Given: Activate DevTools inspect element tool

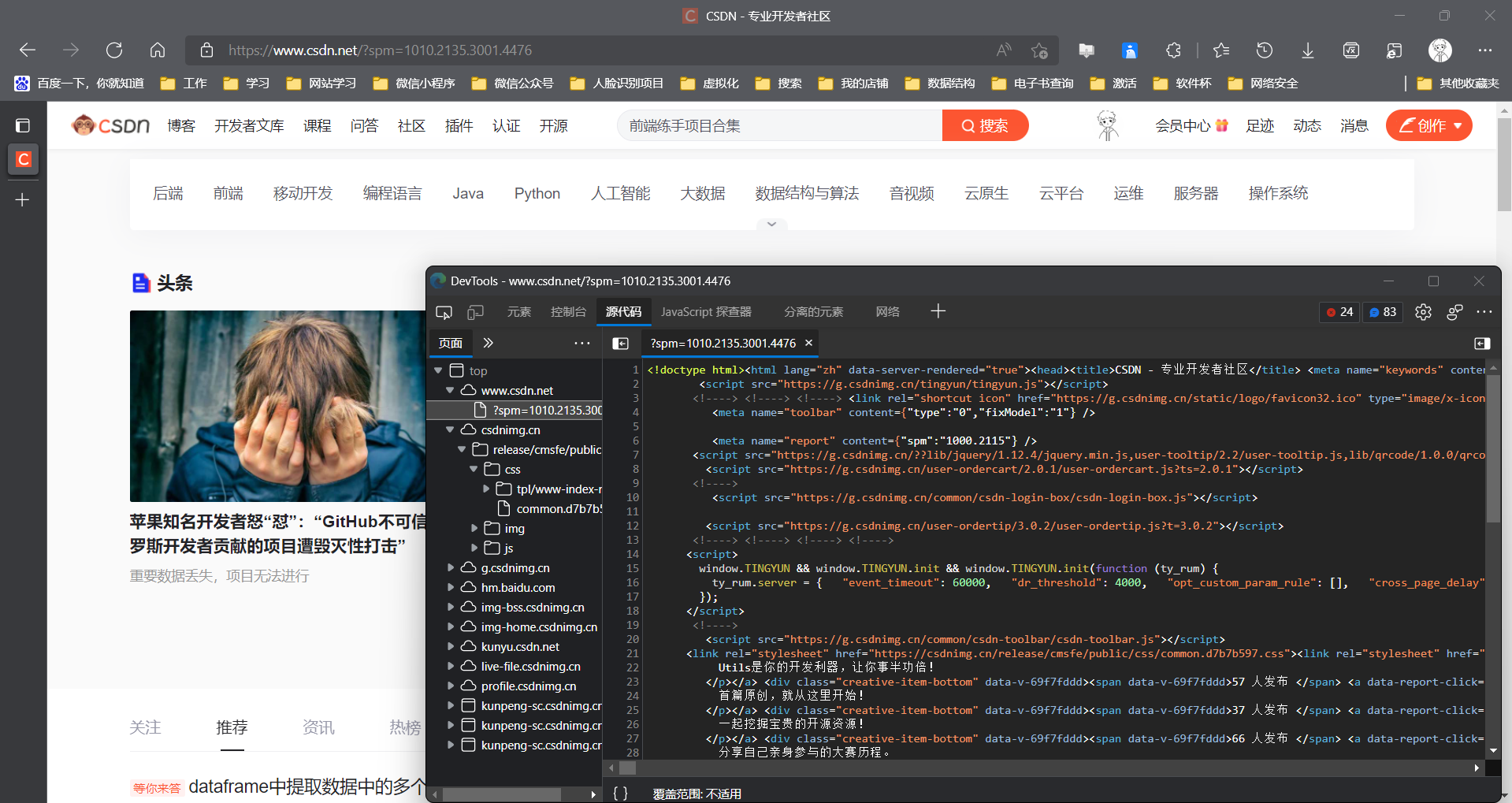Looking at the screenshot, I should (444, 312).
